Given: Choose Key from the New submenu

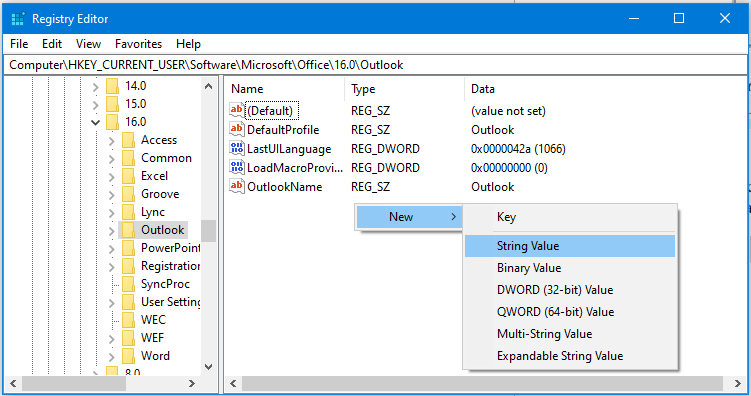Looking at the screenshot, I should click(x=570, y=217).
